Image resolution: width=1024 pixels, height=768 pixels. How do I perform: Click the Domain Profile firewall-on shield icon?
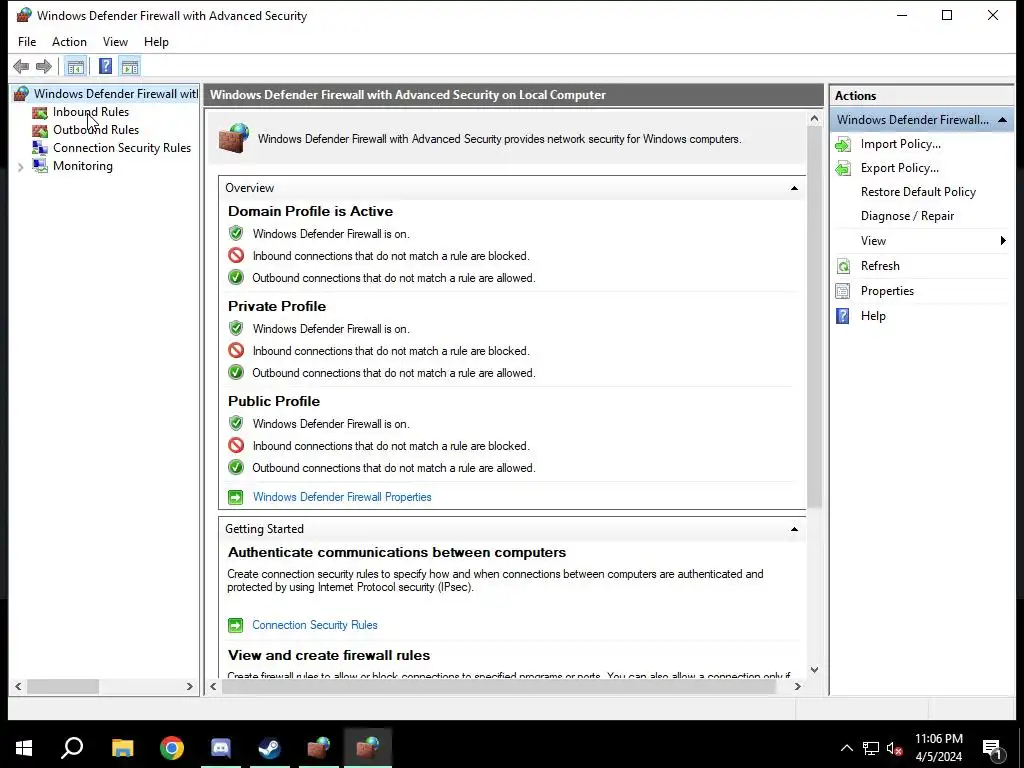(236, 233)
